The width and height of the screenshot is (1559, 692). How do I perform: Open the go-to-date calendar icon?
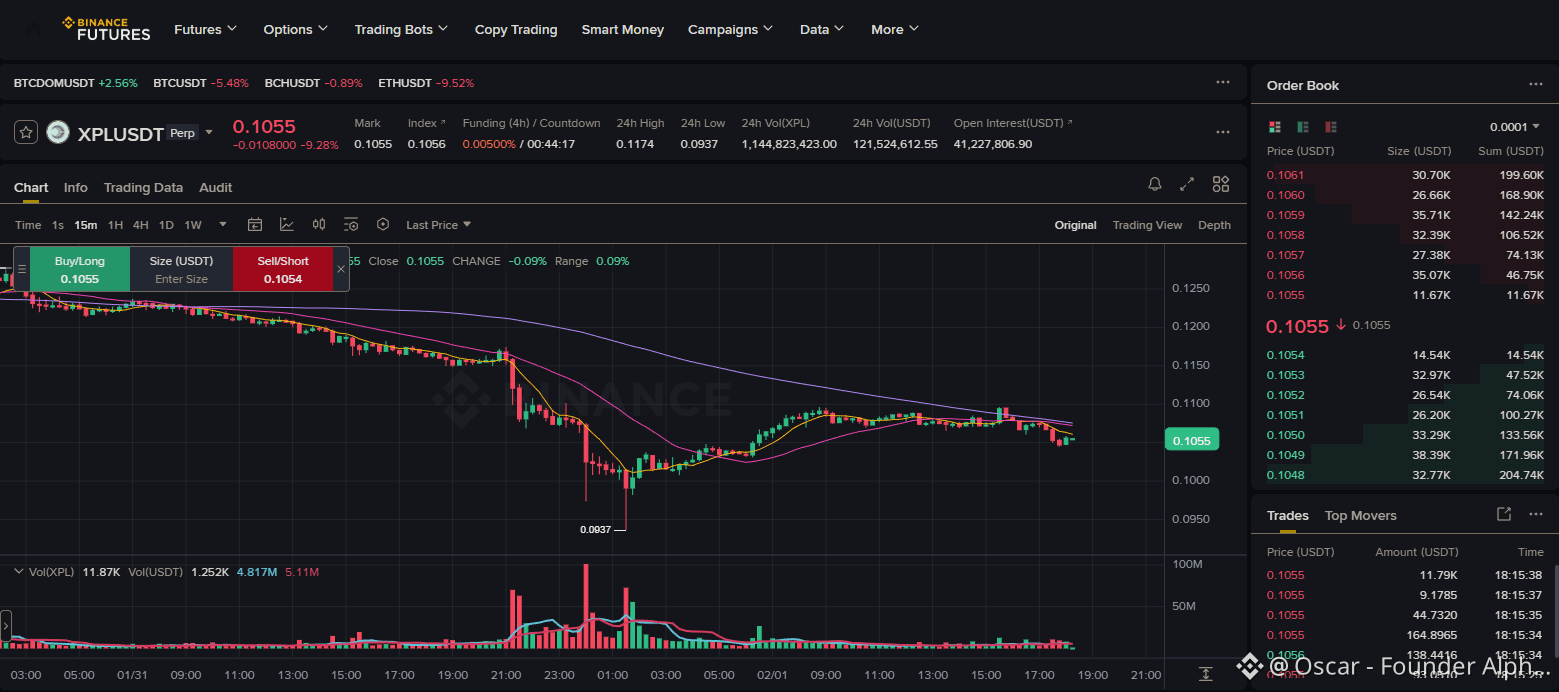(x=255, y=225)
